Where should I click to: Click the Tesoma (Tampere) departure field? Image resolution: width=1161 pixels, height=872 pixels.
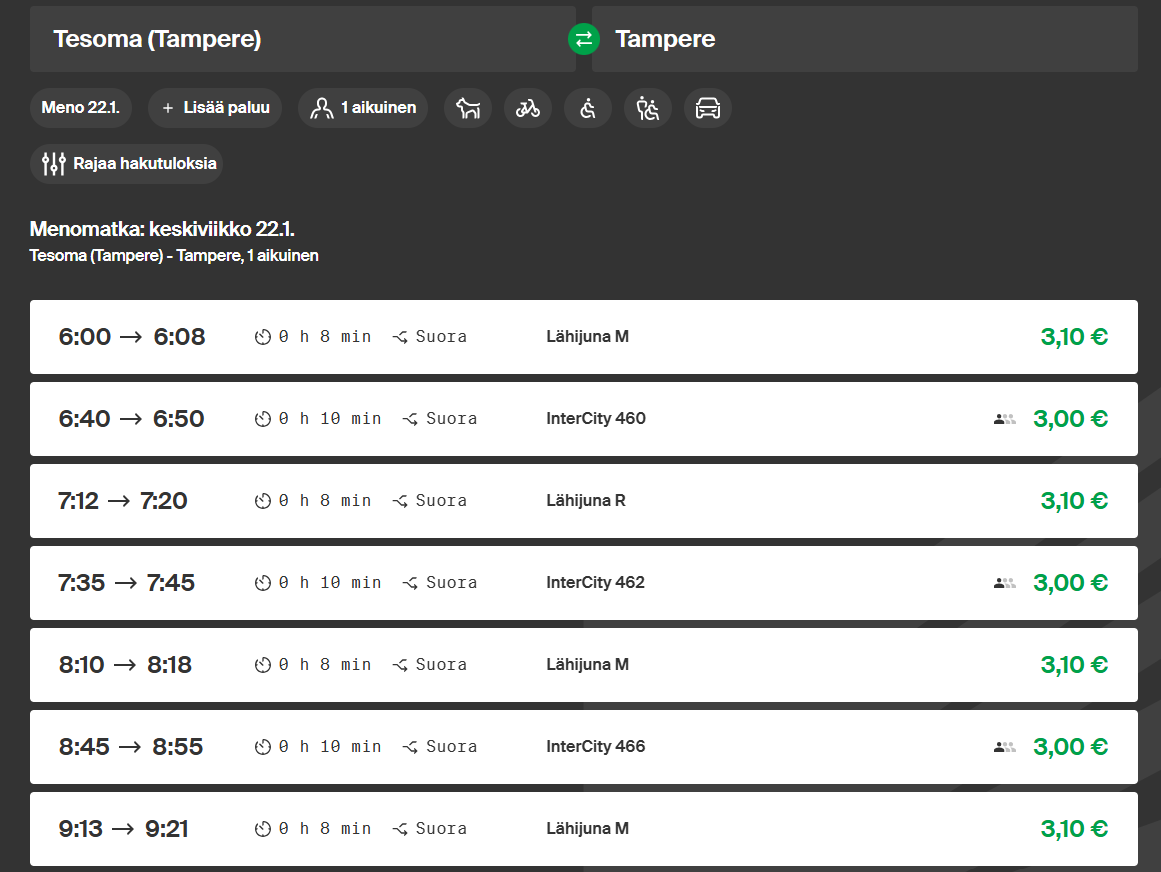(302, 39)
